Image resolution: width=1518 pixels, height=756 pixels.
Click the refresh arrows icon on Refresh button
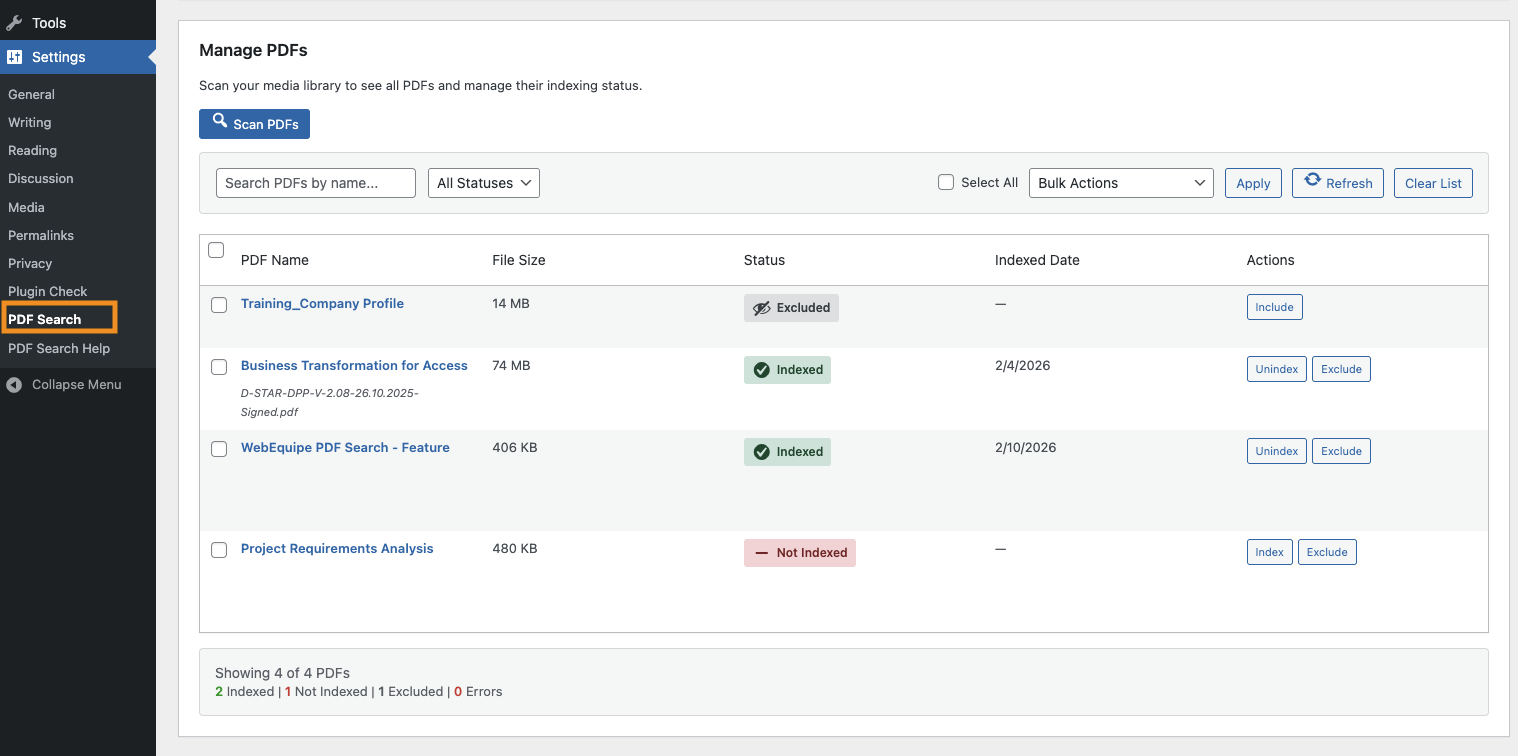click(1313, 182)
